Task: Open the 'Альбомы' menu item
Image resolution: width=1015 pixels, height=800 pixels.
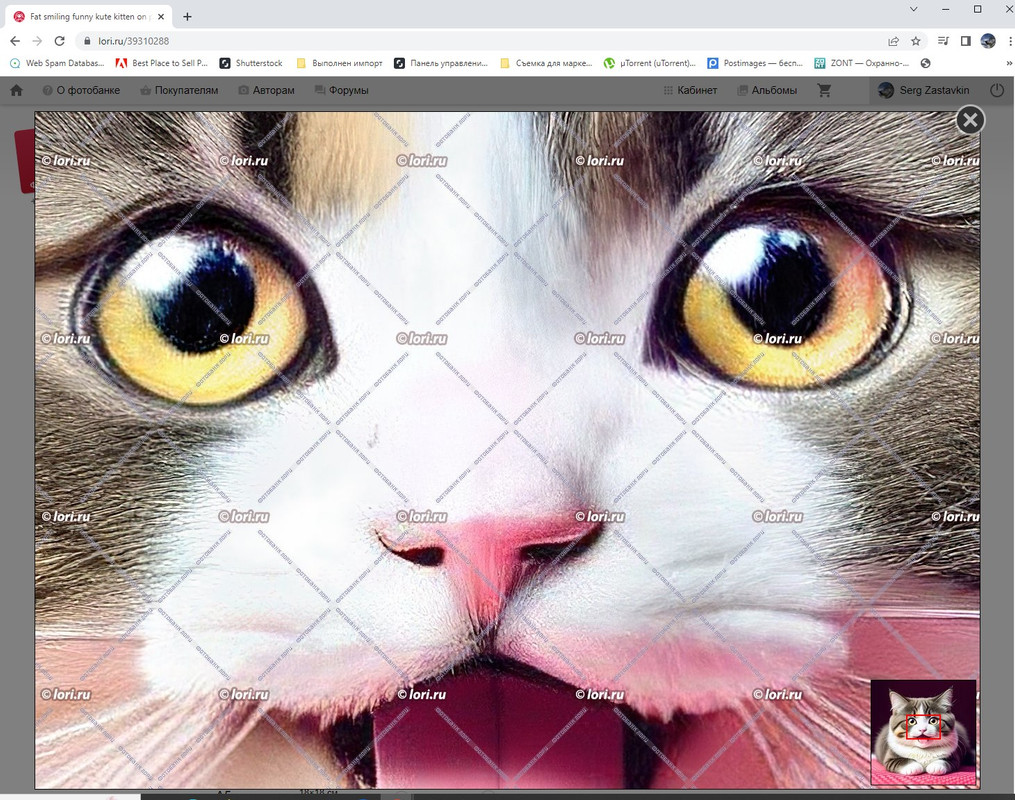Action: click(767, 91)
